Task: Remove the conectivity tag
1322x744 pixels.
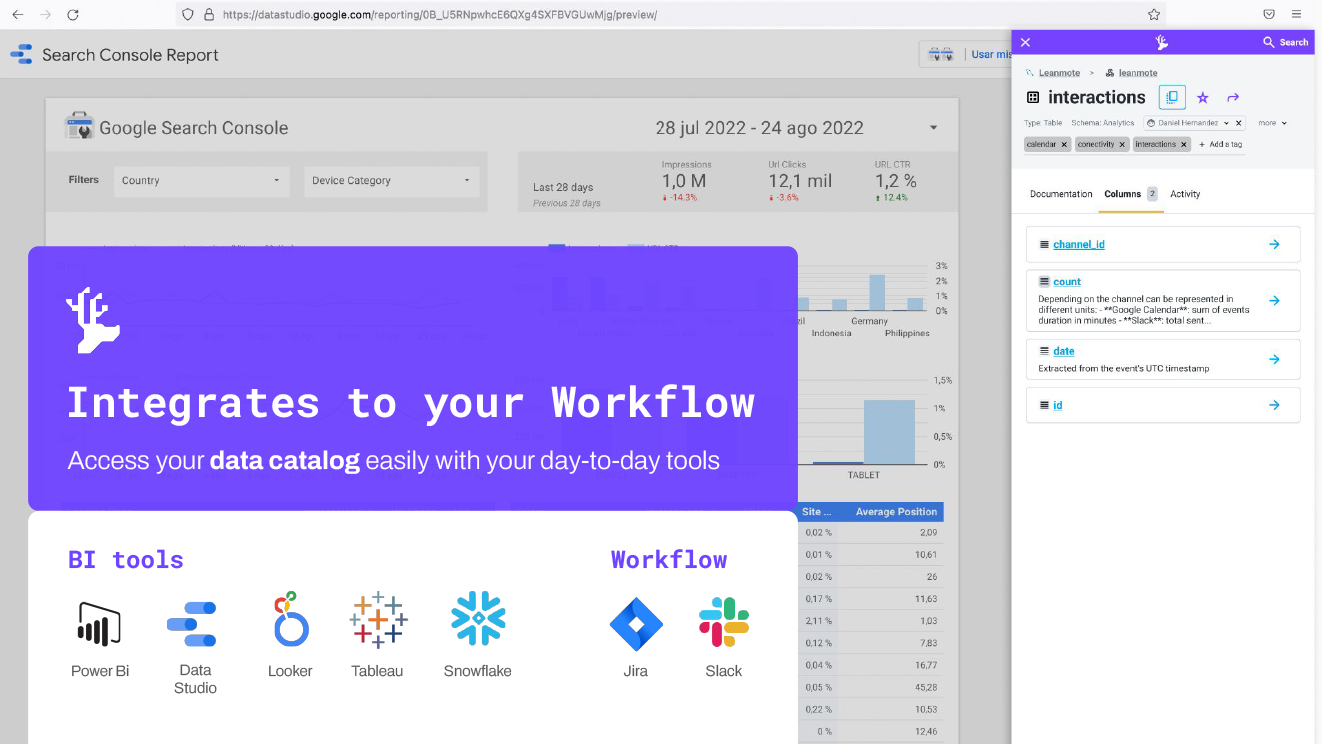Action: (1122, 145)
